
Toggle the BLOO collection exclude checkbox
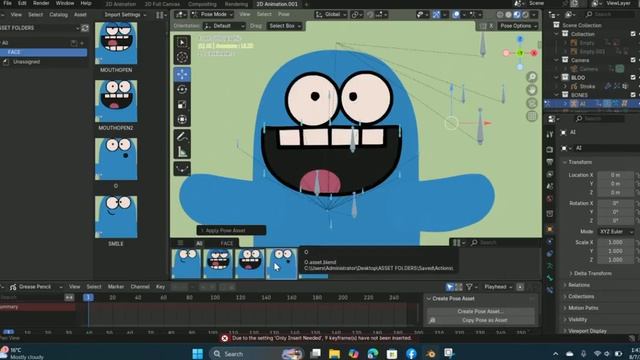tap(633, 77)
